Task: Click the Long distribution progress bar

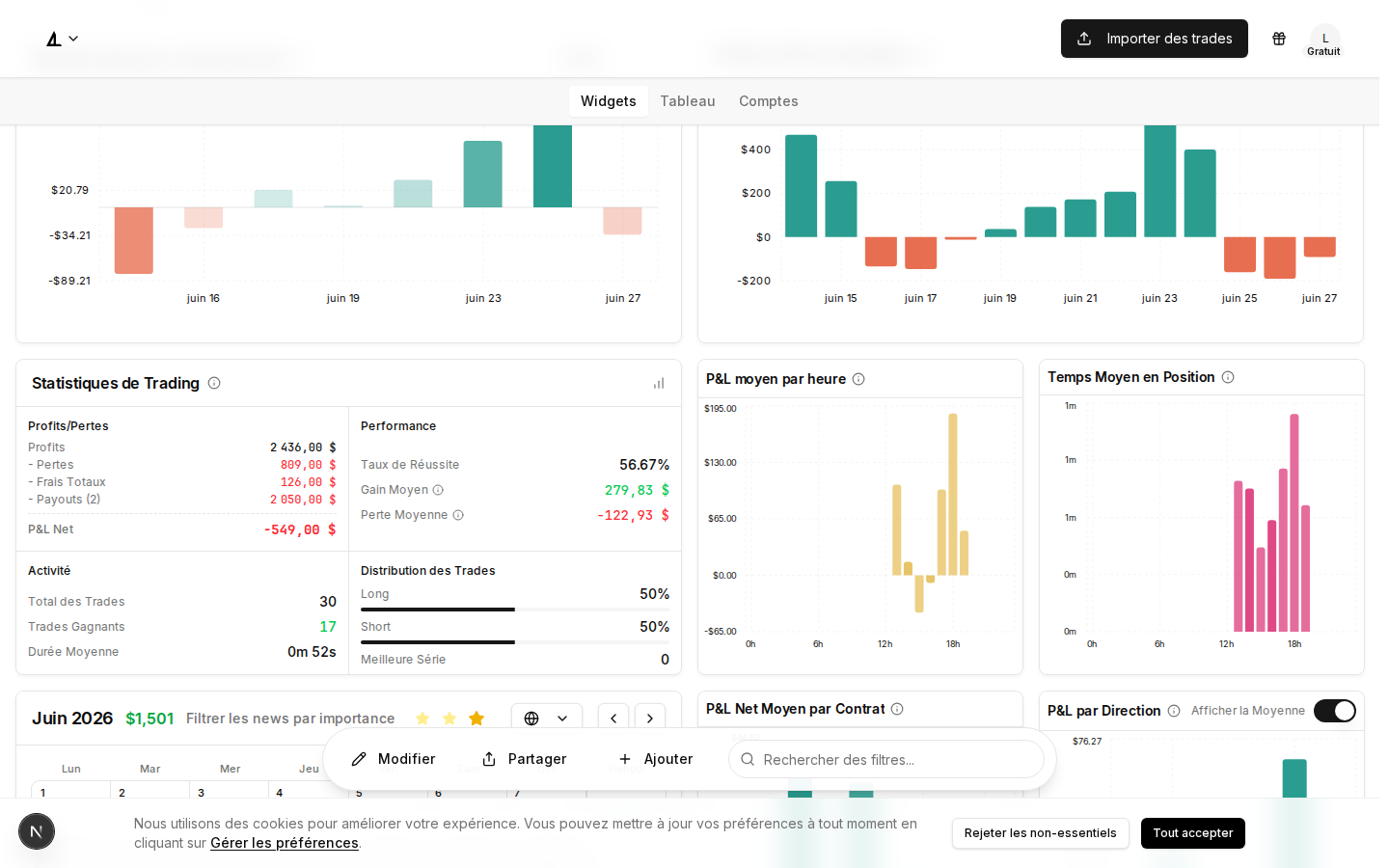Action: [515, 610]
